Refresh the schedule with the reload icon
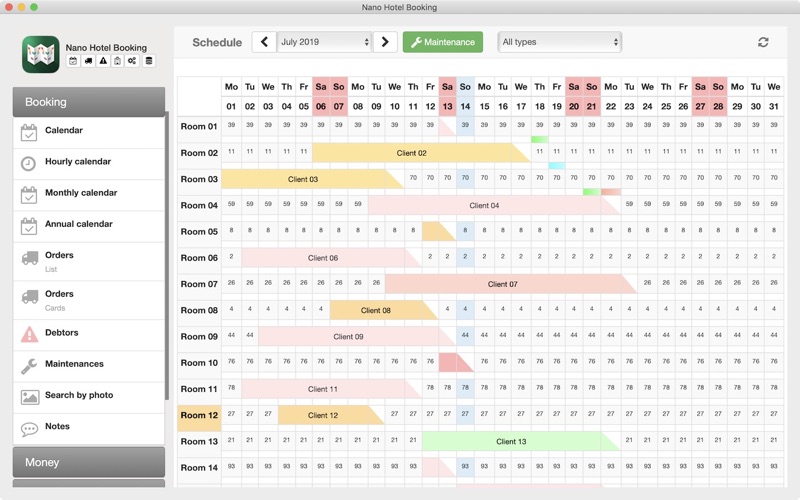 click(763, 42)
